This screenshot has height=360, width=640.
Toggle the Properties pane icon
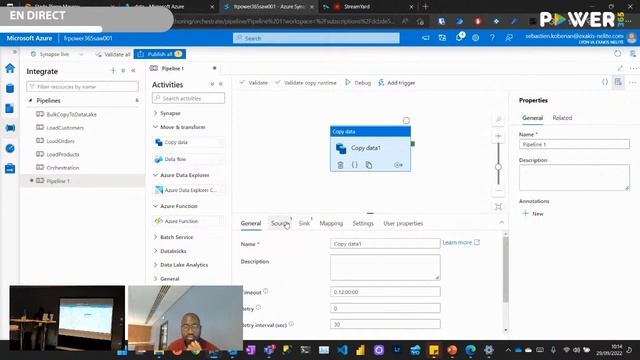618,82
